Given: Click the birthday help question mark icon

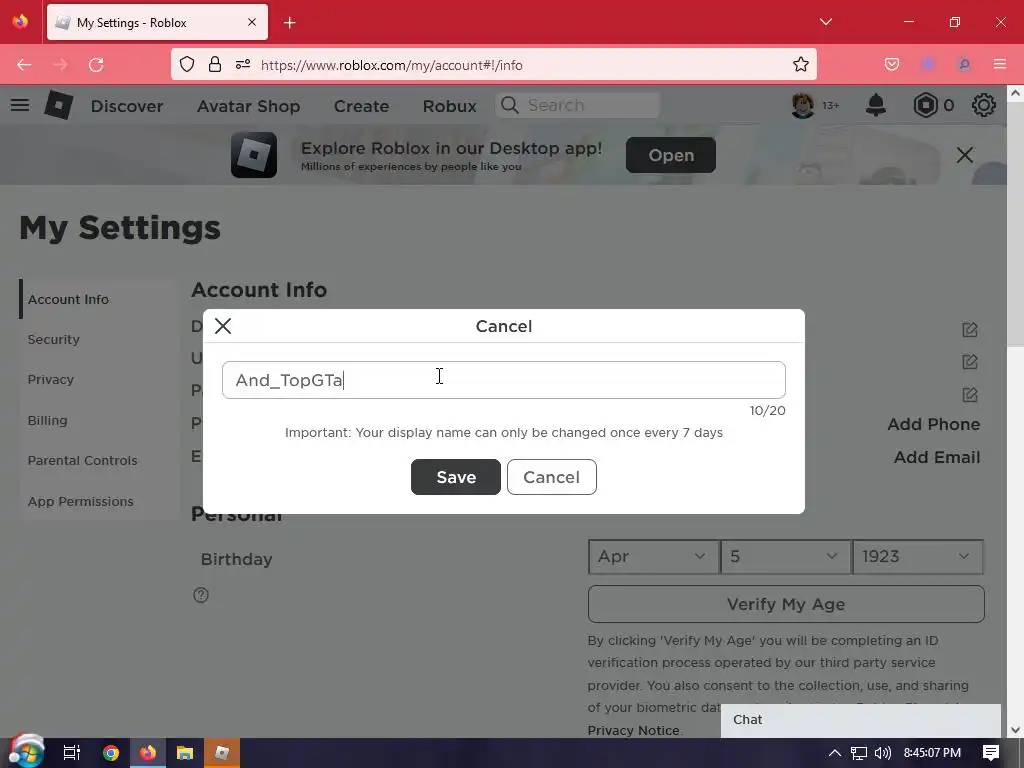Looking at the screenshot, I should pyautogui.click(x=200, y=595).
